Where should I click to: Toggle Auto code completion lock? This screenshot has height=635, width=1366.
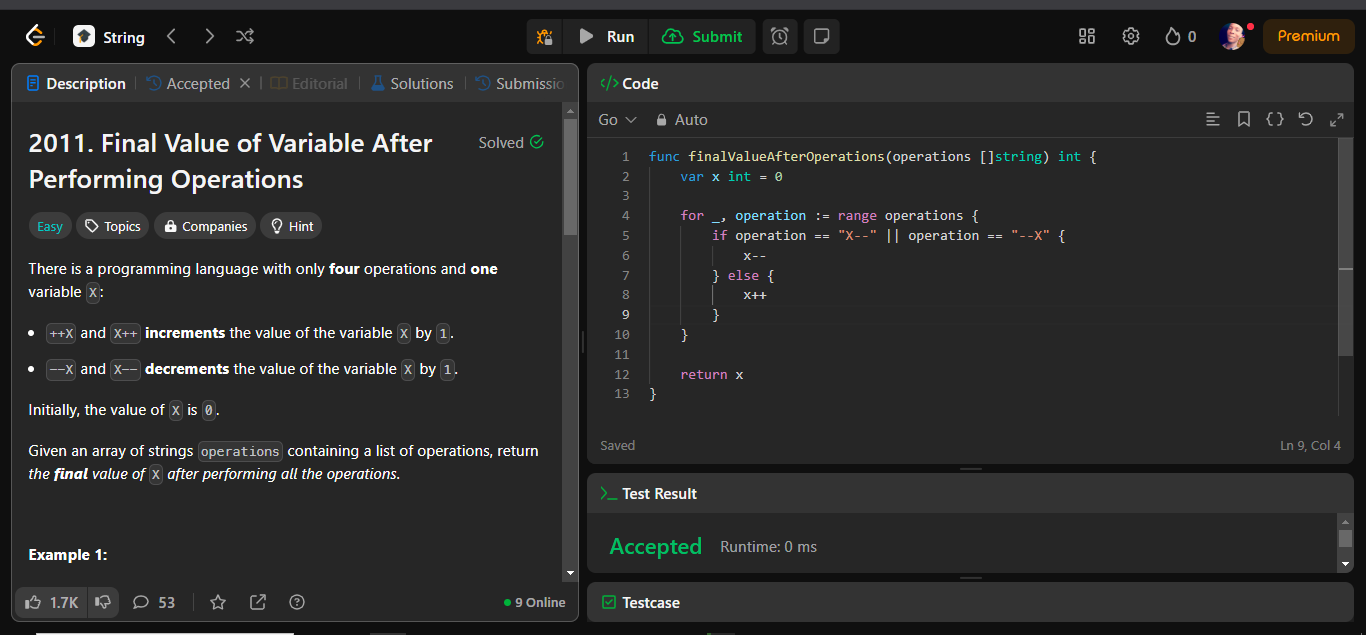point(682,119)
